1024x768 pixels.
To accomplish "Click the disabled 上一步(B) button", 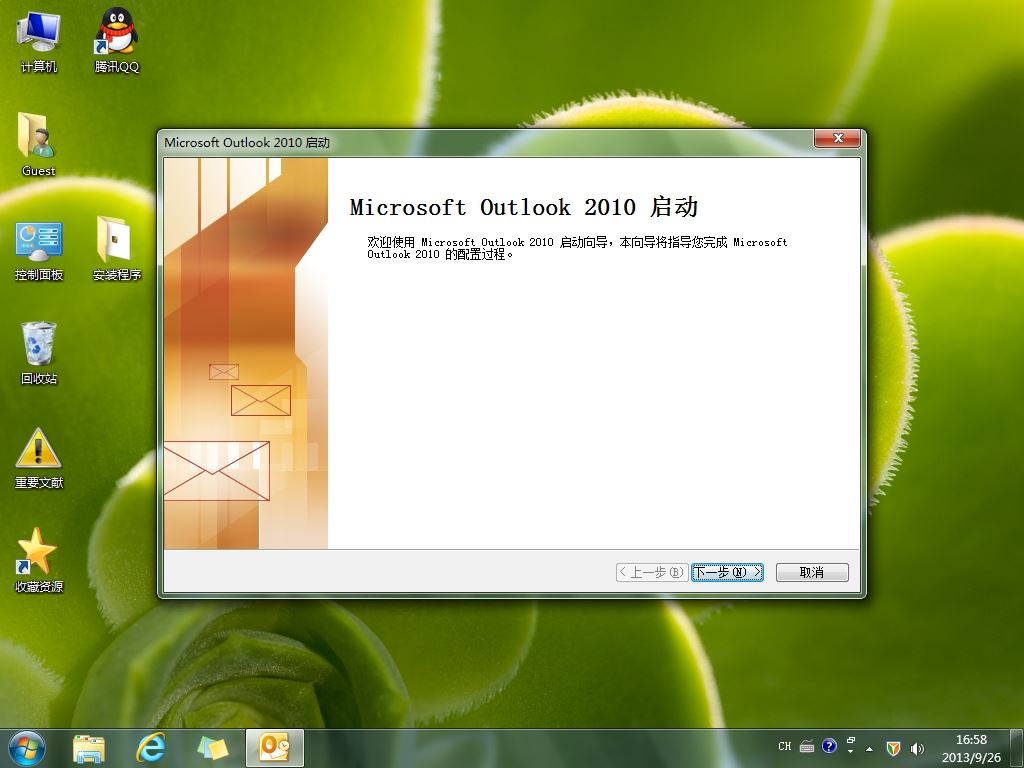I will [x=652, y=572].
